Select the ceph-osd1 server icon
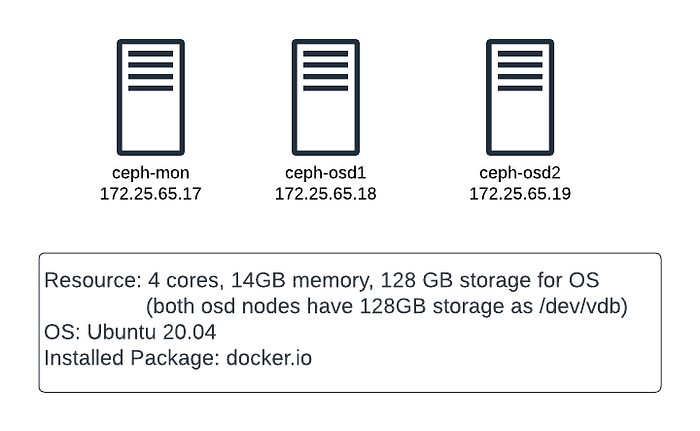700x431 pixels. tap(326, 97)
